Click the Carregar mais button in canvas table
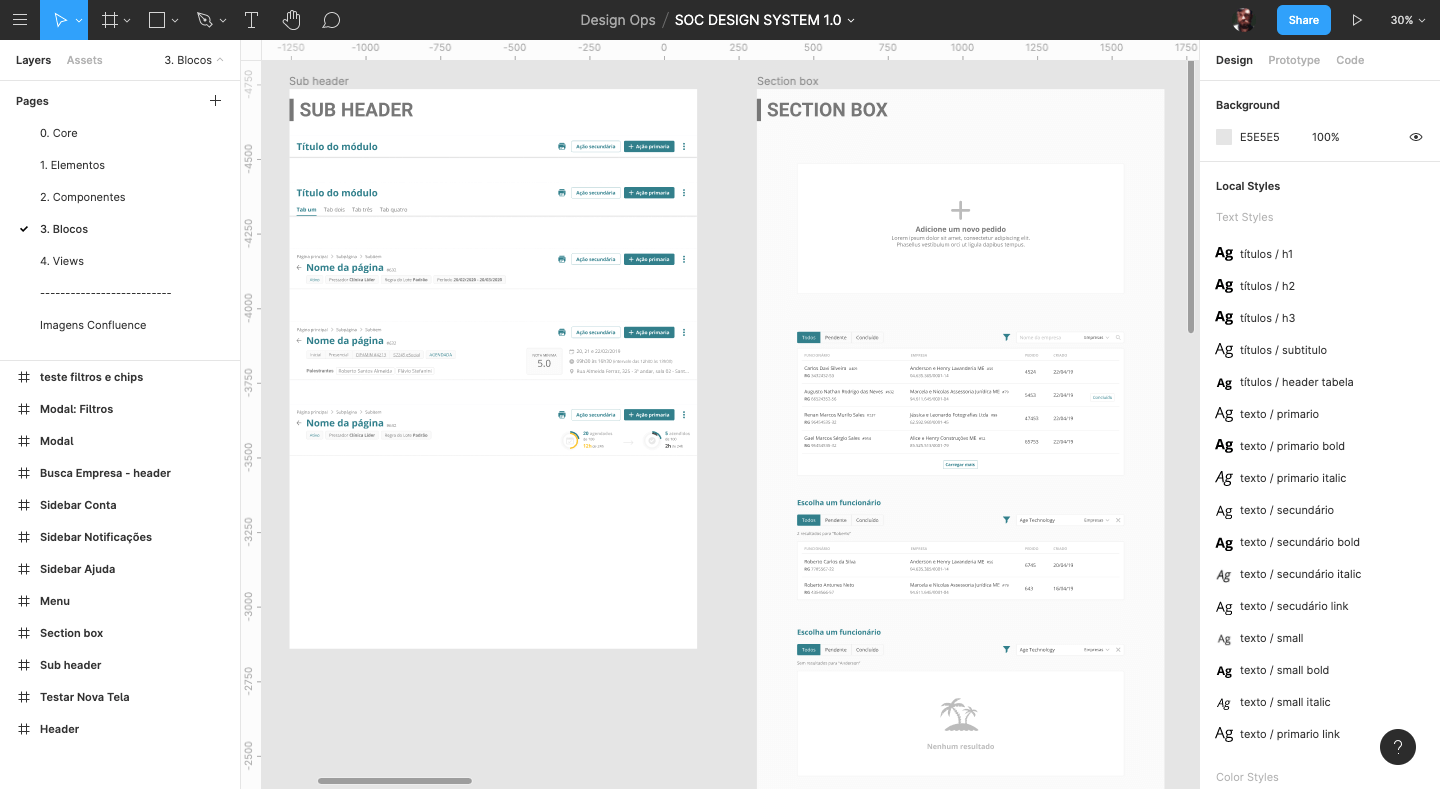Viewport: 1440px width, 789px height. coord(960,464)
